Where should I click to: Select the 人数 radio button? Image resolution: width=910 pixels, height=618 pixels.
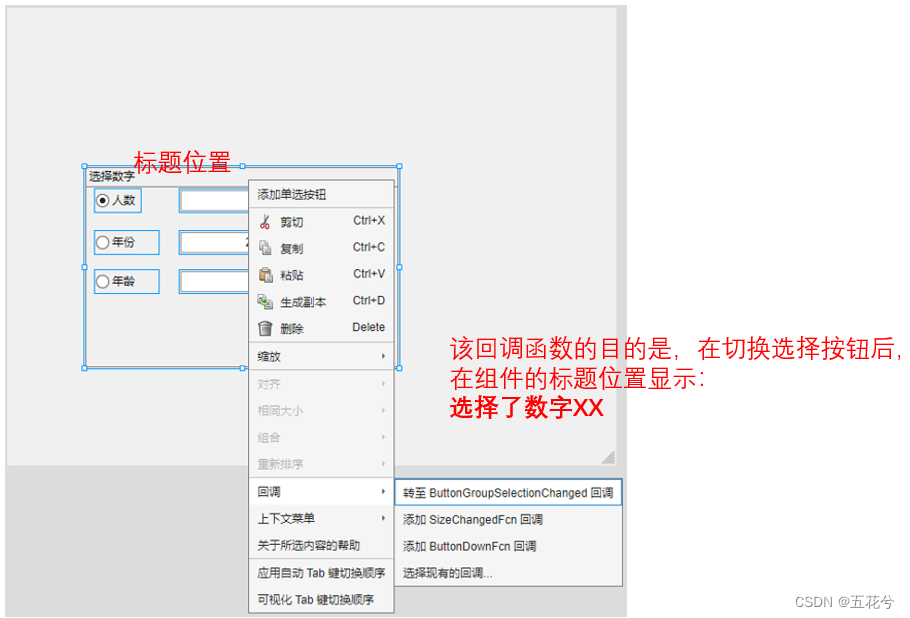click(104, 200)
